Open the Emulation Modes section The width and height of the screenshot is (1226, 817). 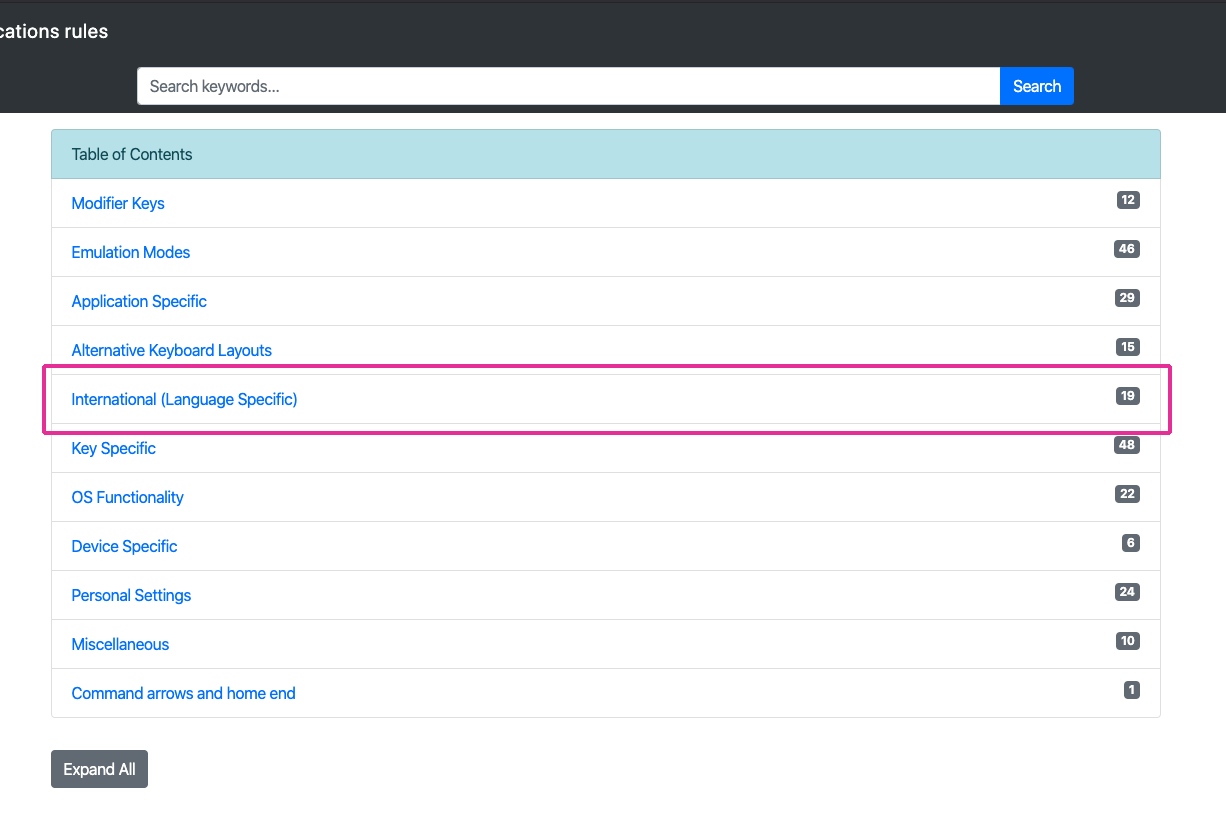[131, 252]
